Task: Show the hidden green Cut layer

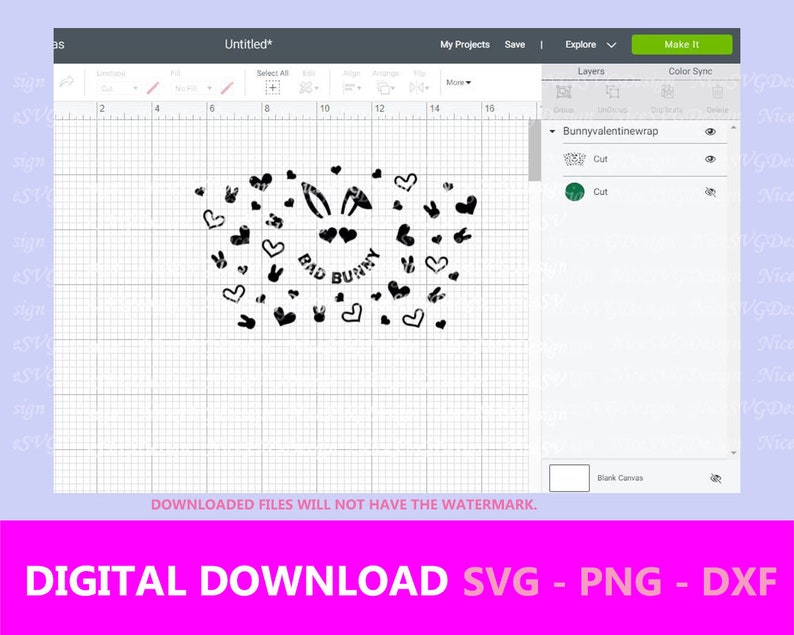Action: pos(710,192)
